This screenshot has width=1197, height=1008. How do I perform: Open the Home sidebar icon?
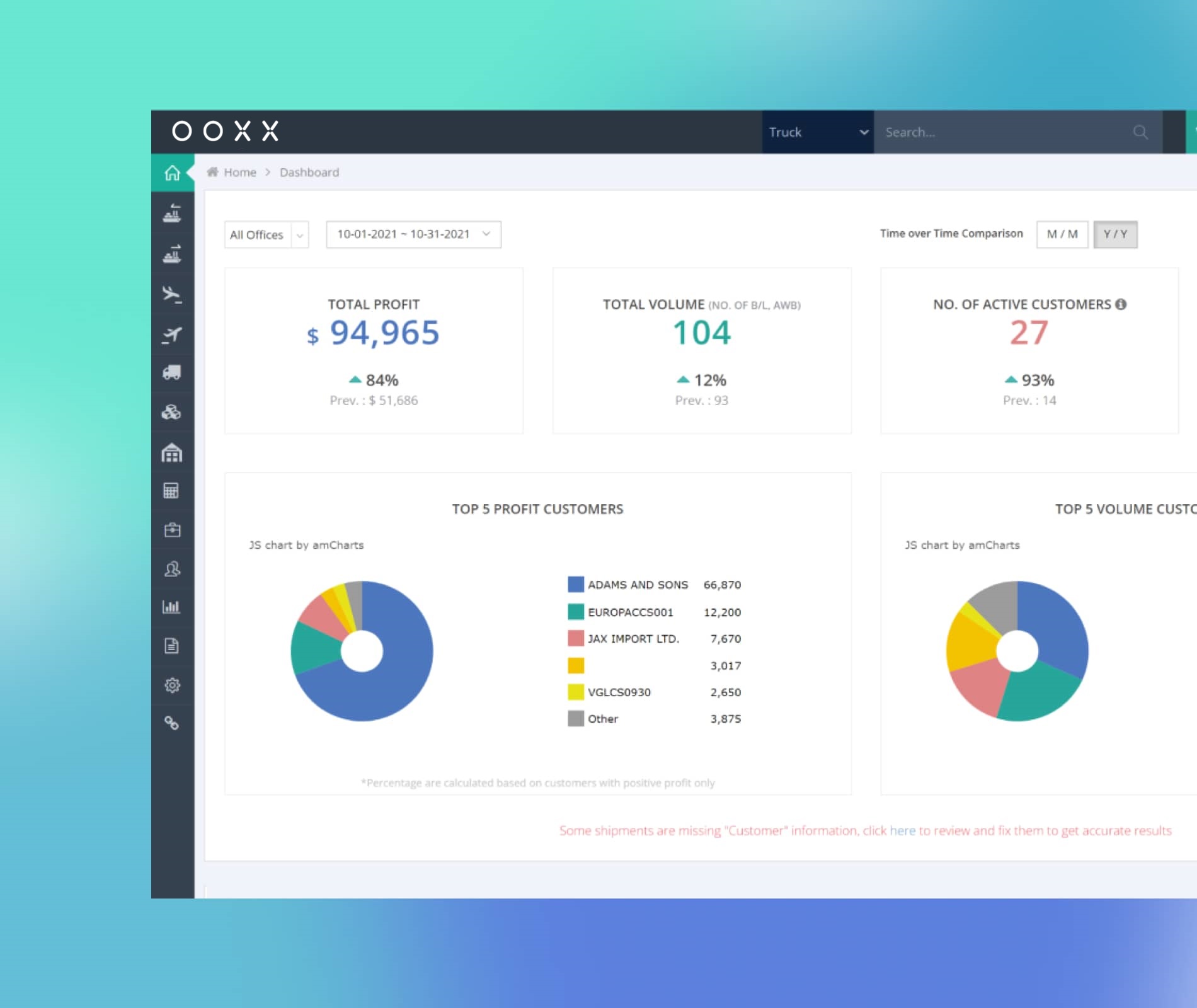(x=172, y=173)
